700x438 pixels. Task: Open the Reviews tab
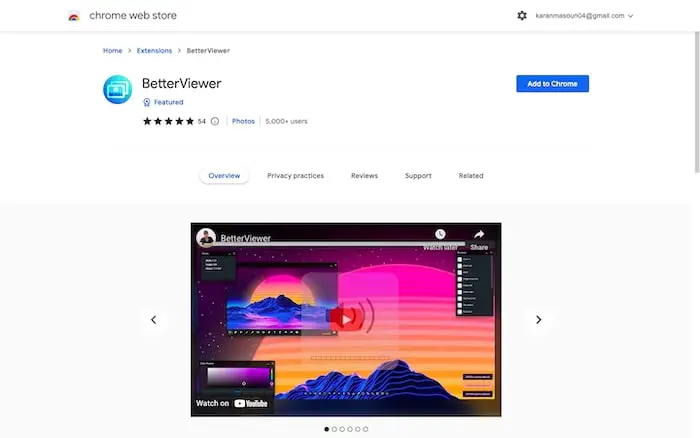click(x=364, y=175)
